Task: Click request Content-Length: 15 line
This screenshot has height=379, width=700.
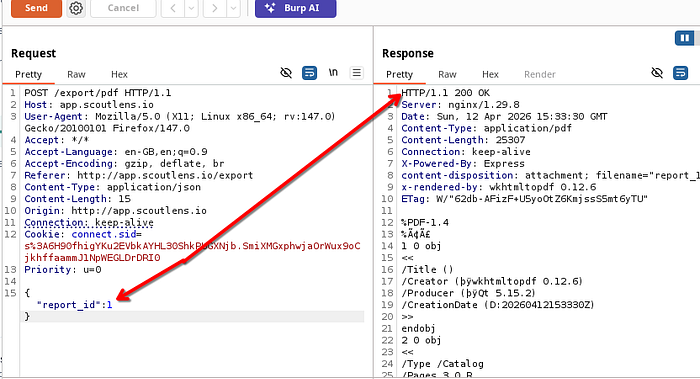Action: click(77, 199)
